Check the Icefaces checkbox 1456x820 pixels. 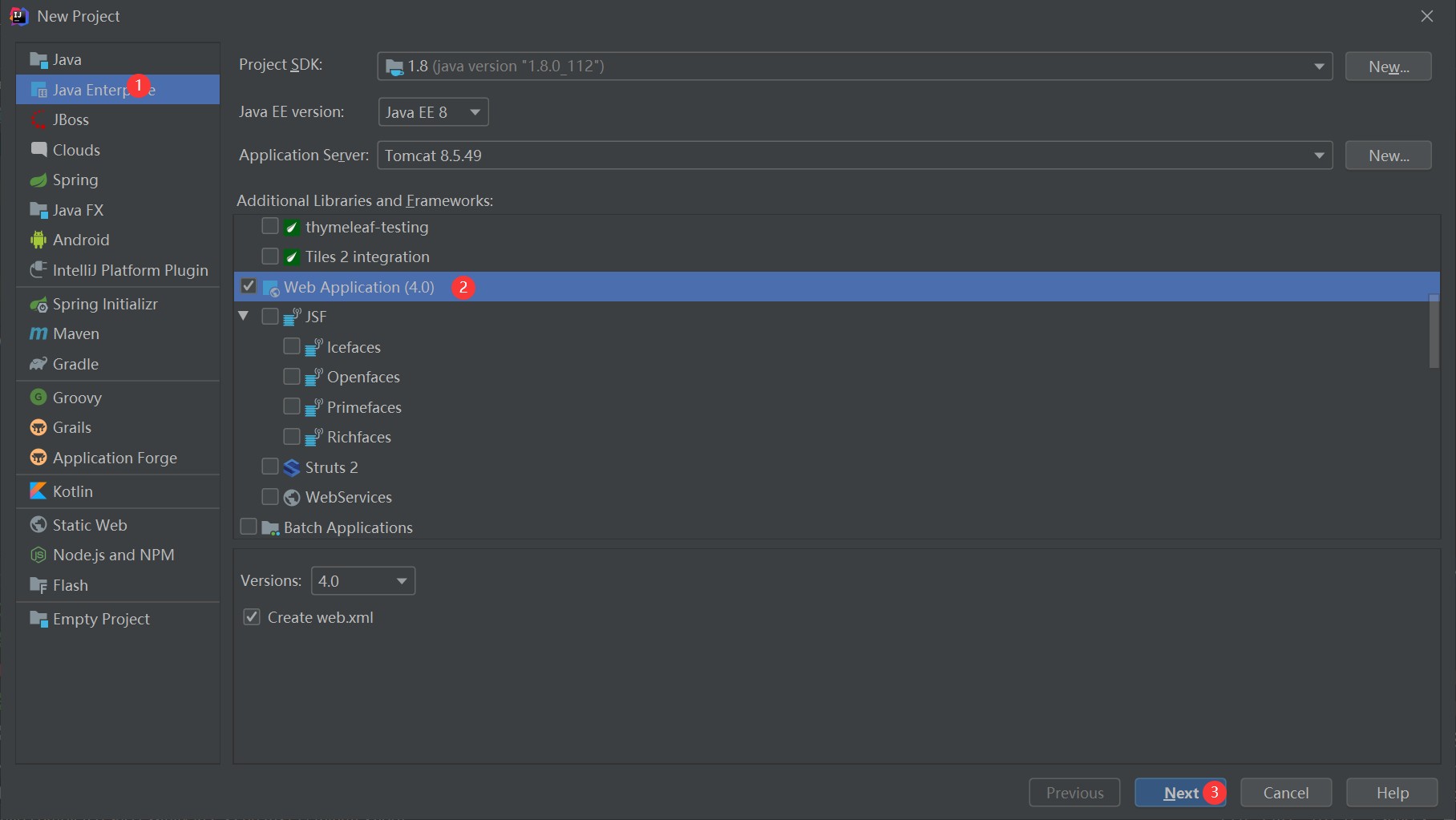(x=292, y=346)
